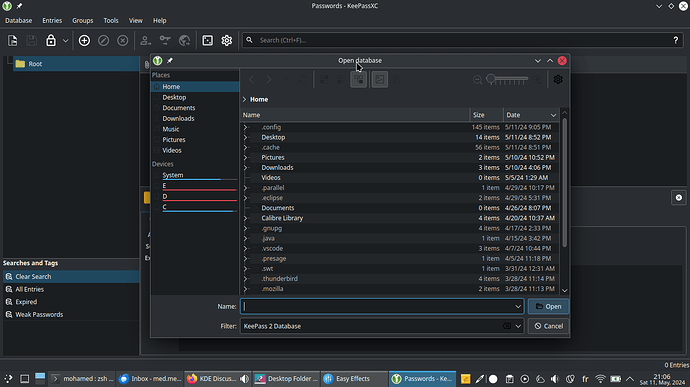Click the Lock Database padlock icon
690x387 pixels.
tap(51, 41)
